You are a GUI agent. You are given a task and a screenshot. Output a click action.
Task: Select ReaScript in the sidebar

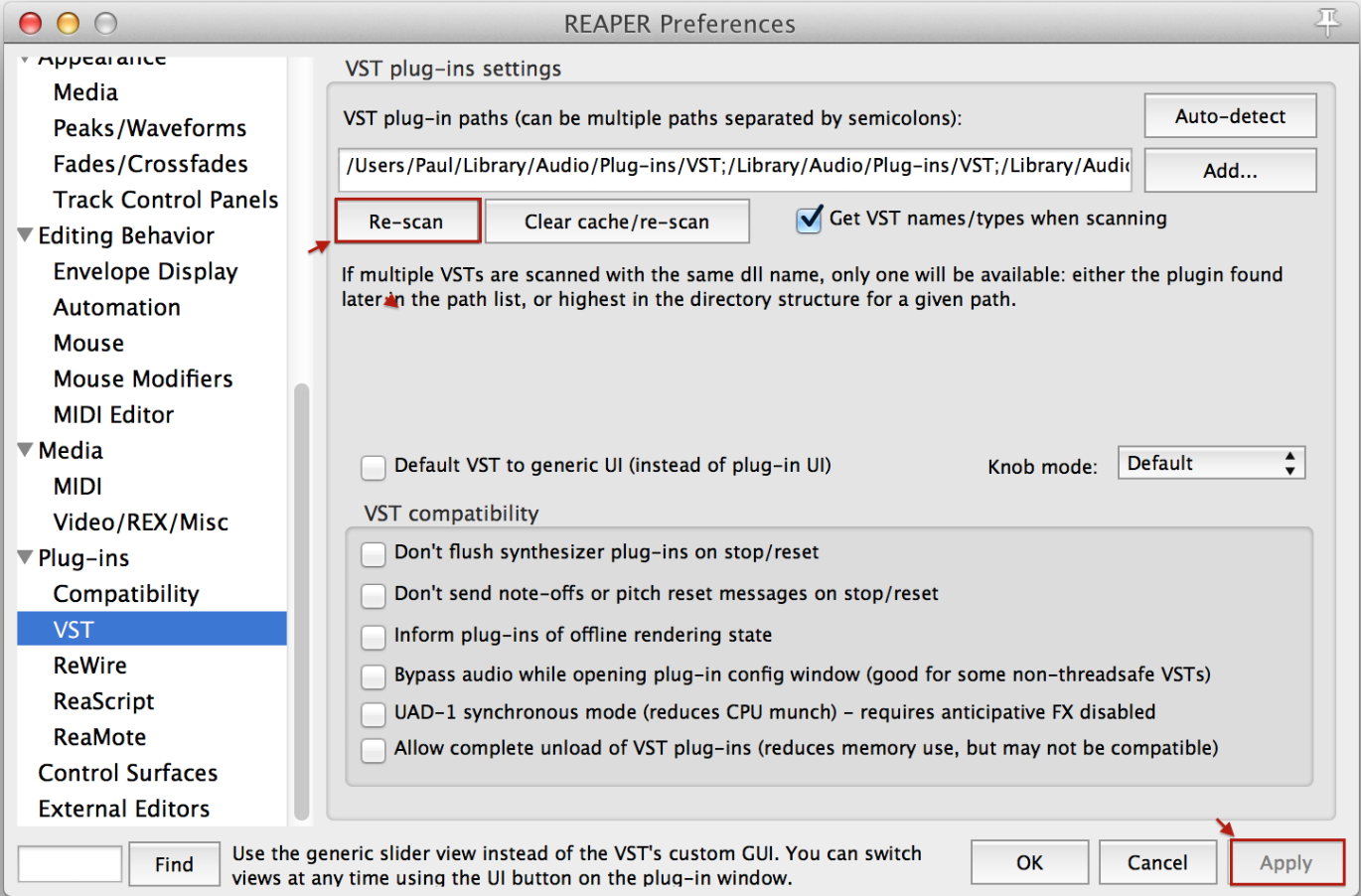click(x=104, y=700)
